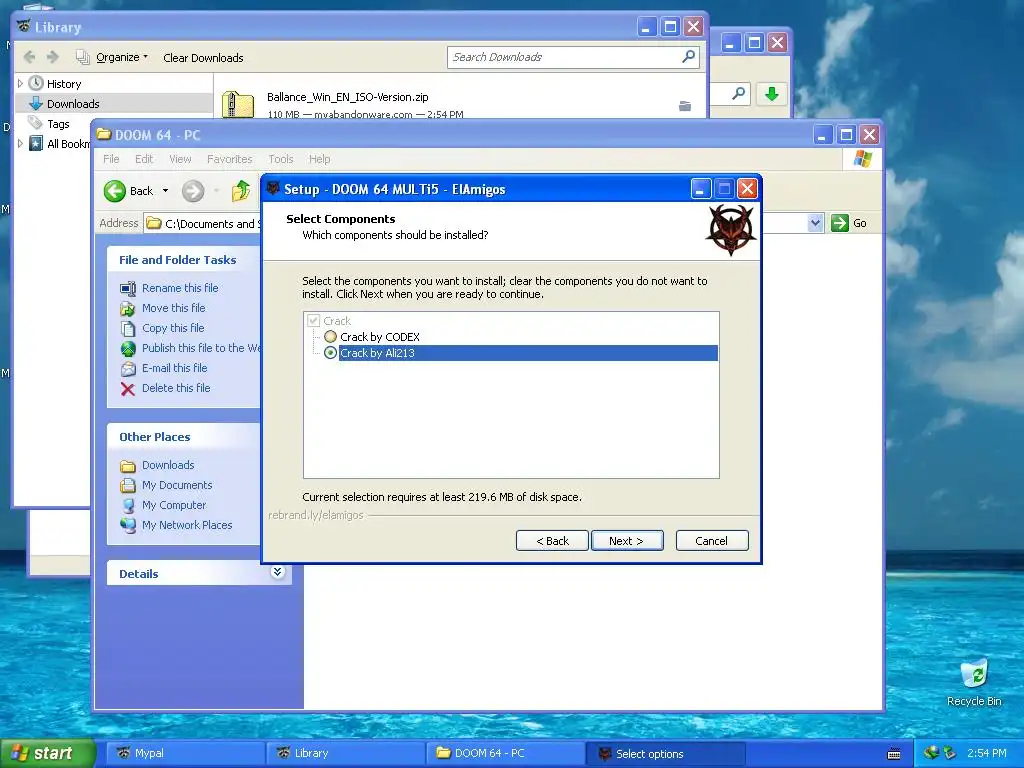Click the Library back arrow icon
1024x768 pixels.
29,57
